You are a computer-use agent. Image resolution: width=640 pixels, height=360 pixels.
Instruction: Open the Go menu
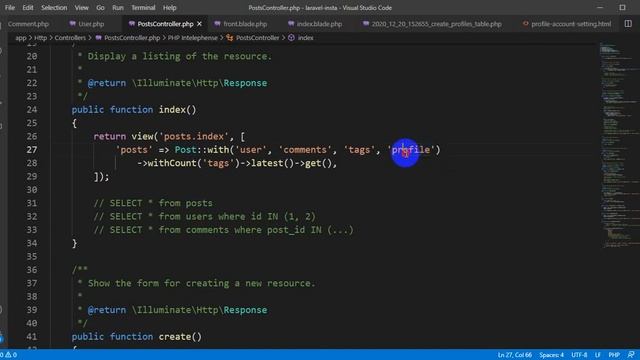[x=100, y=8]
